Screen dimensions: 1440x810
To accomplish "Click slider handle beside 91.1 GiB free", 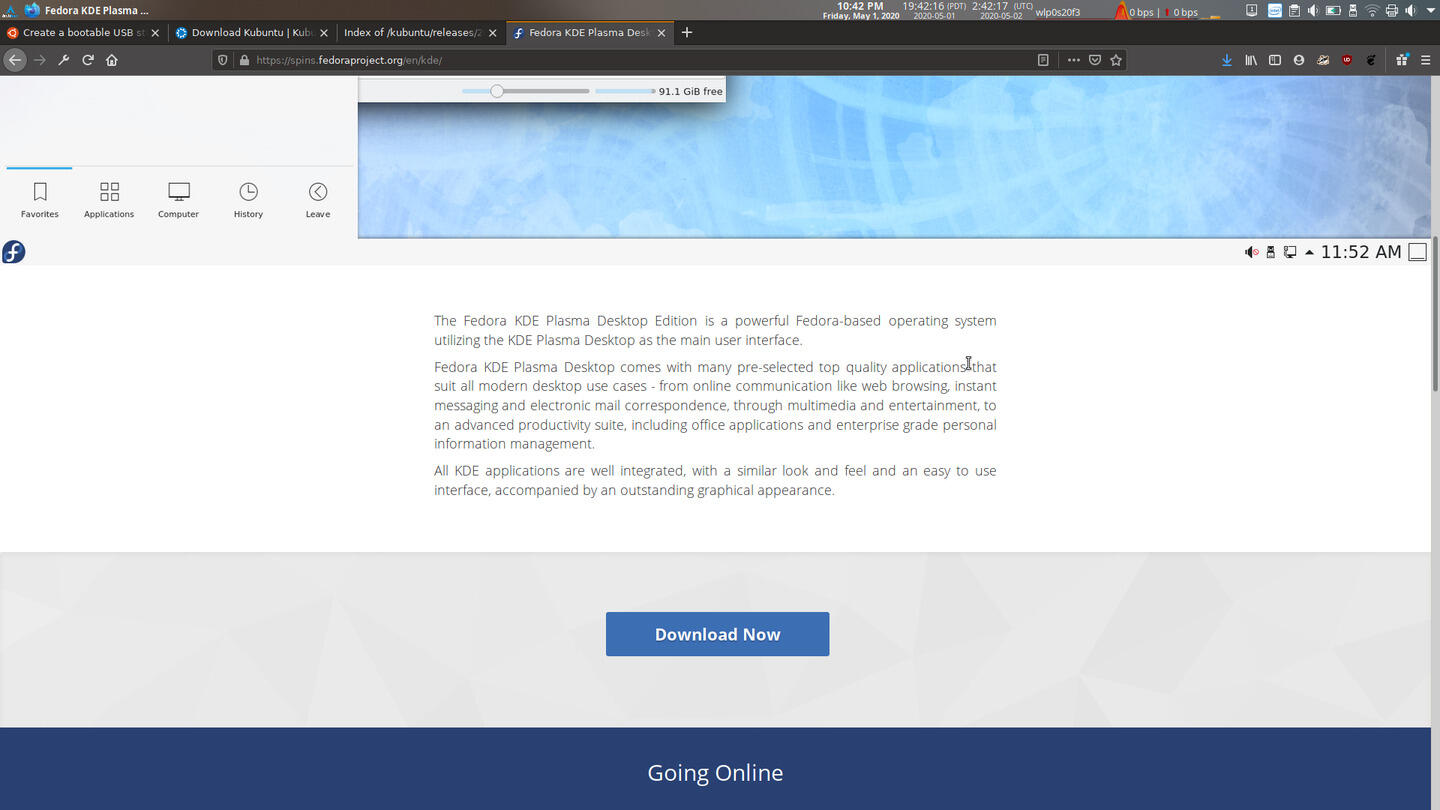I will [x=496, y=91].
